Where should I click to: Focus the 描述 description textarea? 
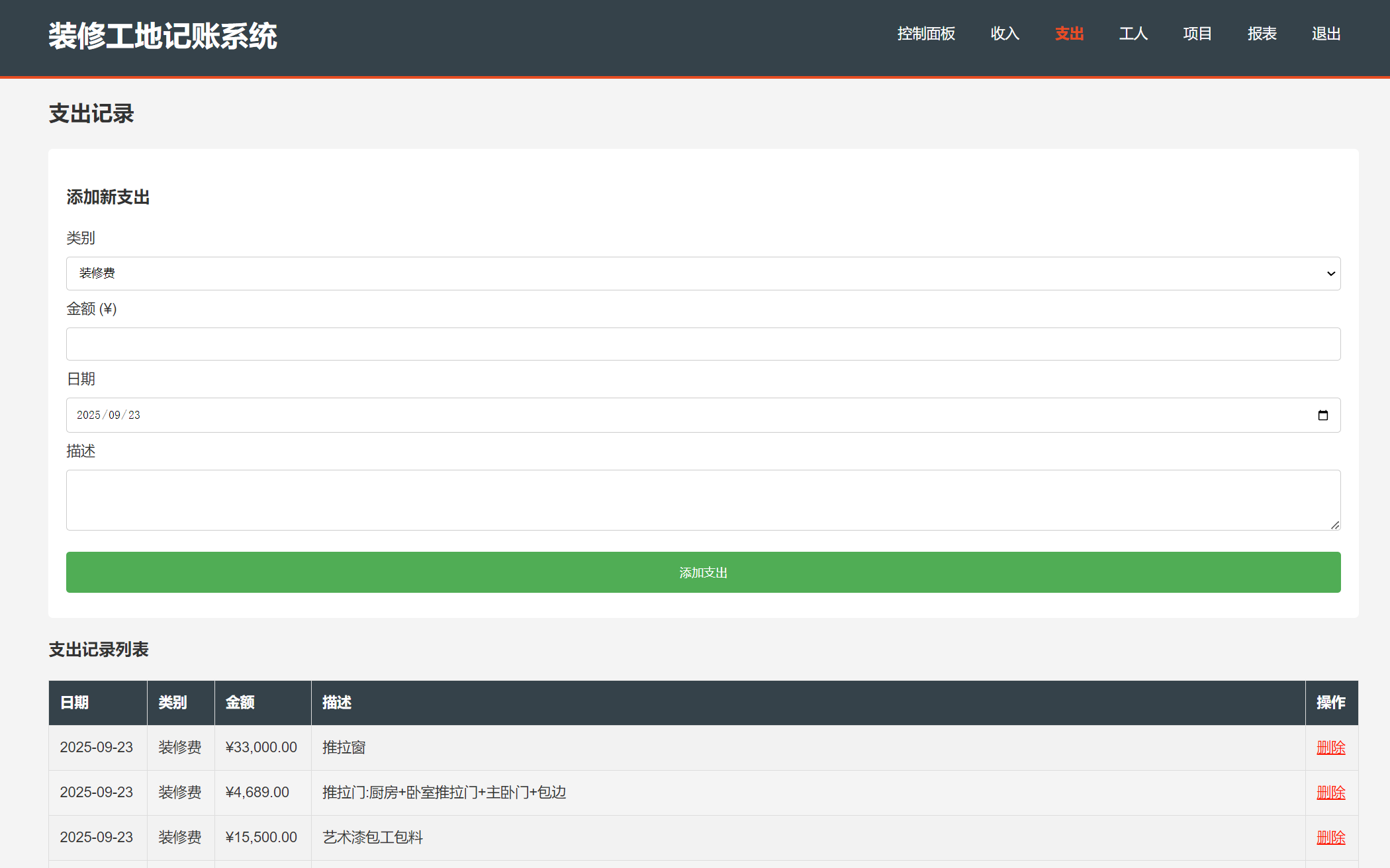703,500
